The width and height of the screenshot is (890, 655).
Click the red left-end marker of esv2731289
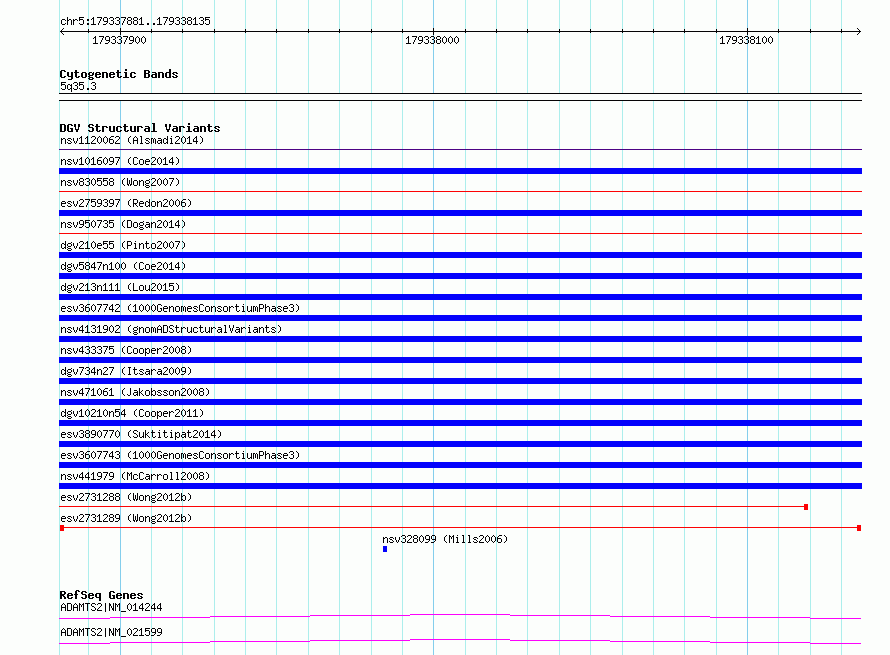[x=62, y=528]
